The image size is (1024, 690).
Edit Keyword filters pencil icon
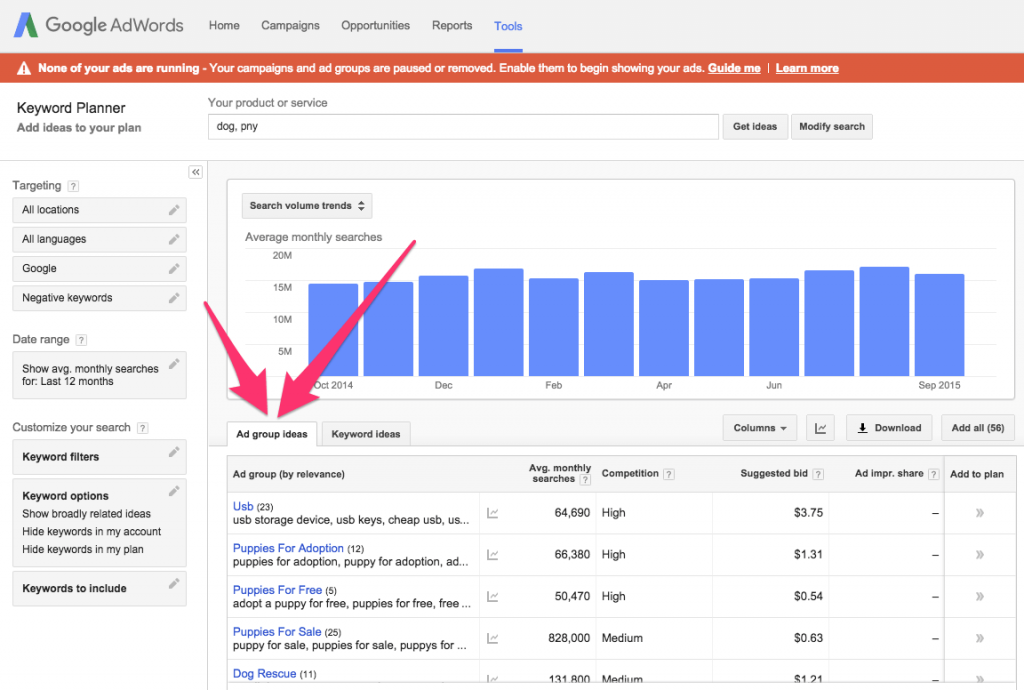174,452
